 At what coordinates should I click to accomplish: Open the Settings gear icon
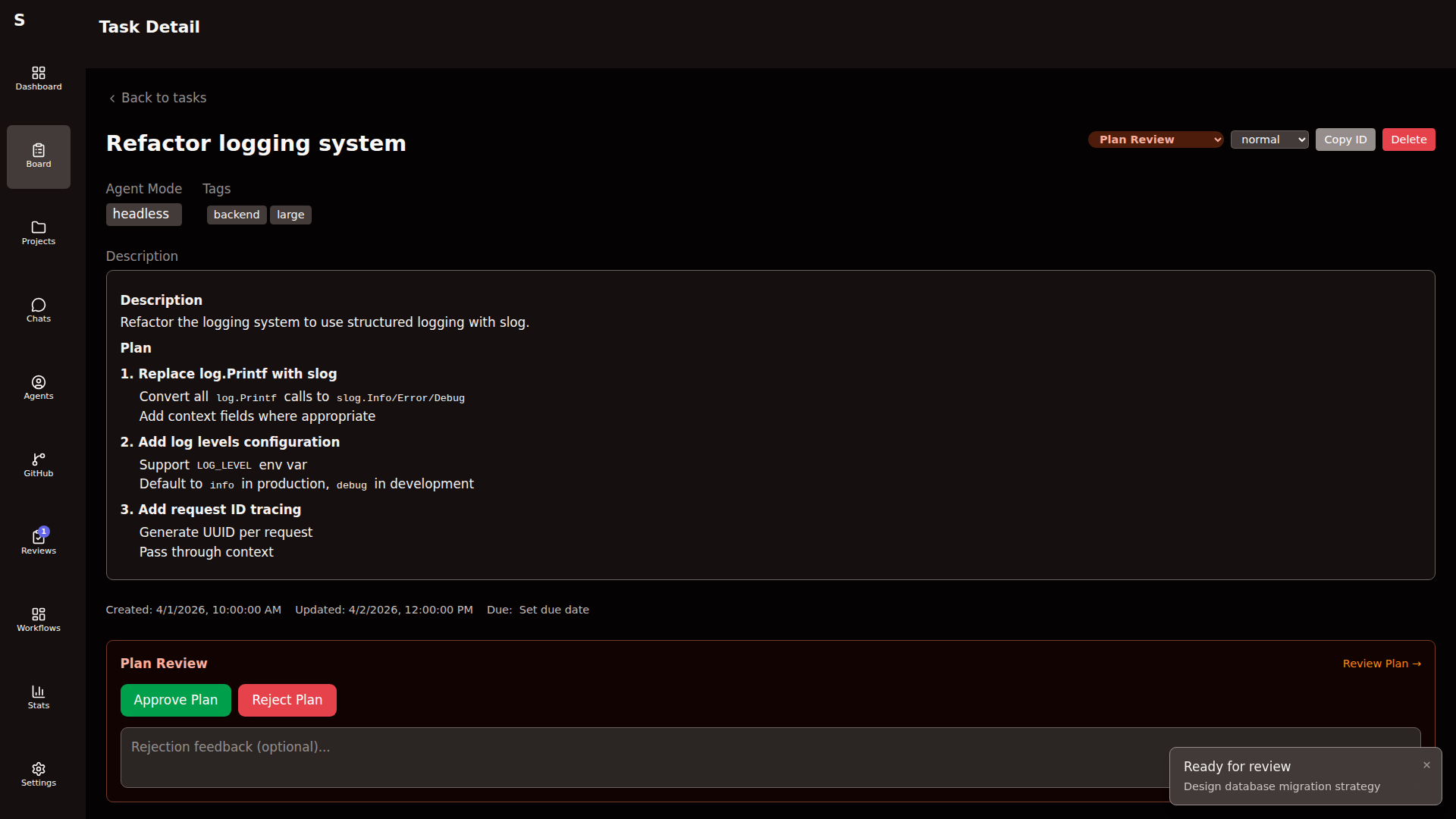click(x=39, y=774)
